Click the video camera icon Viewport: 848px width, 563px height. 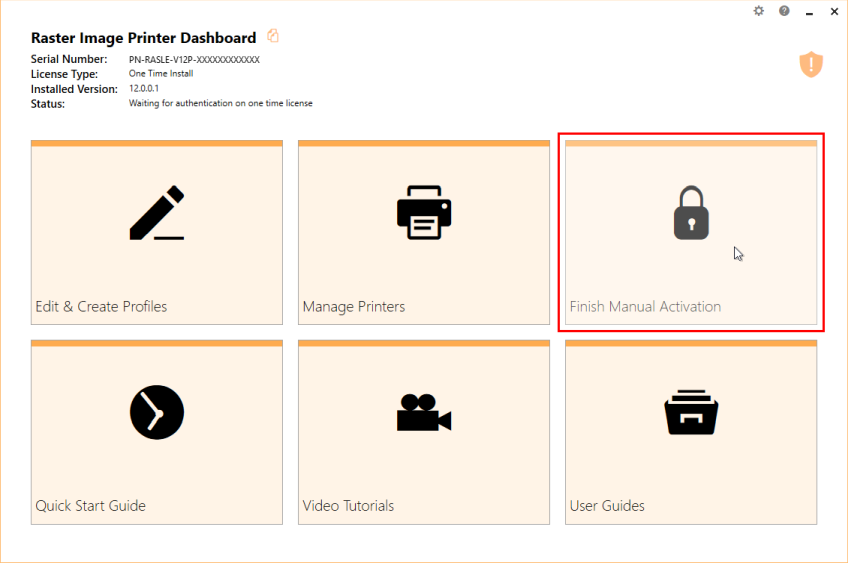424,413
